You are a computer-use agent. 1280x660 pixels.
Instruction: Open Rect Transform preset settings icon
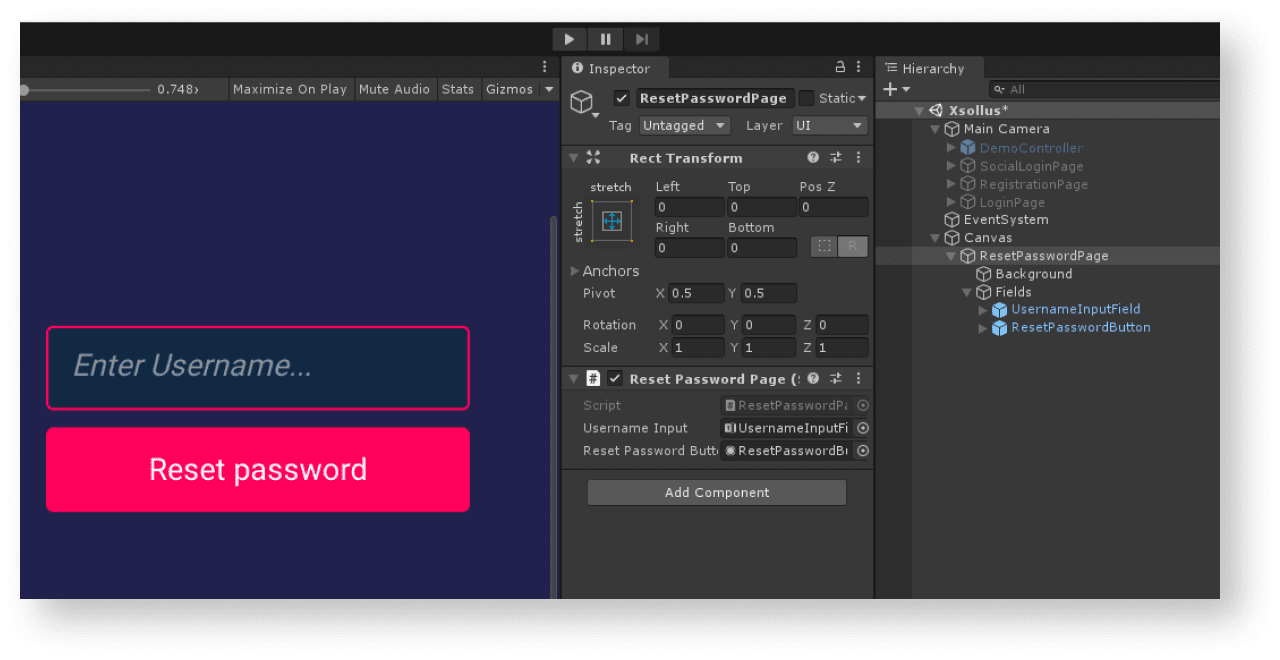tap(836, 158)
